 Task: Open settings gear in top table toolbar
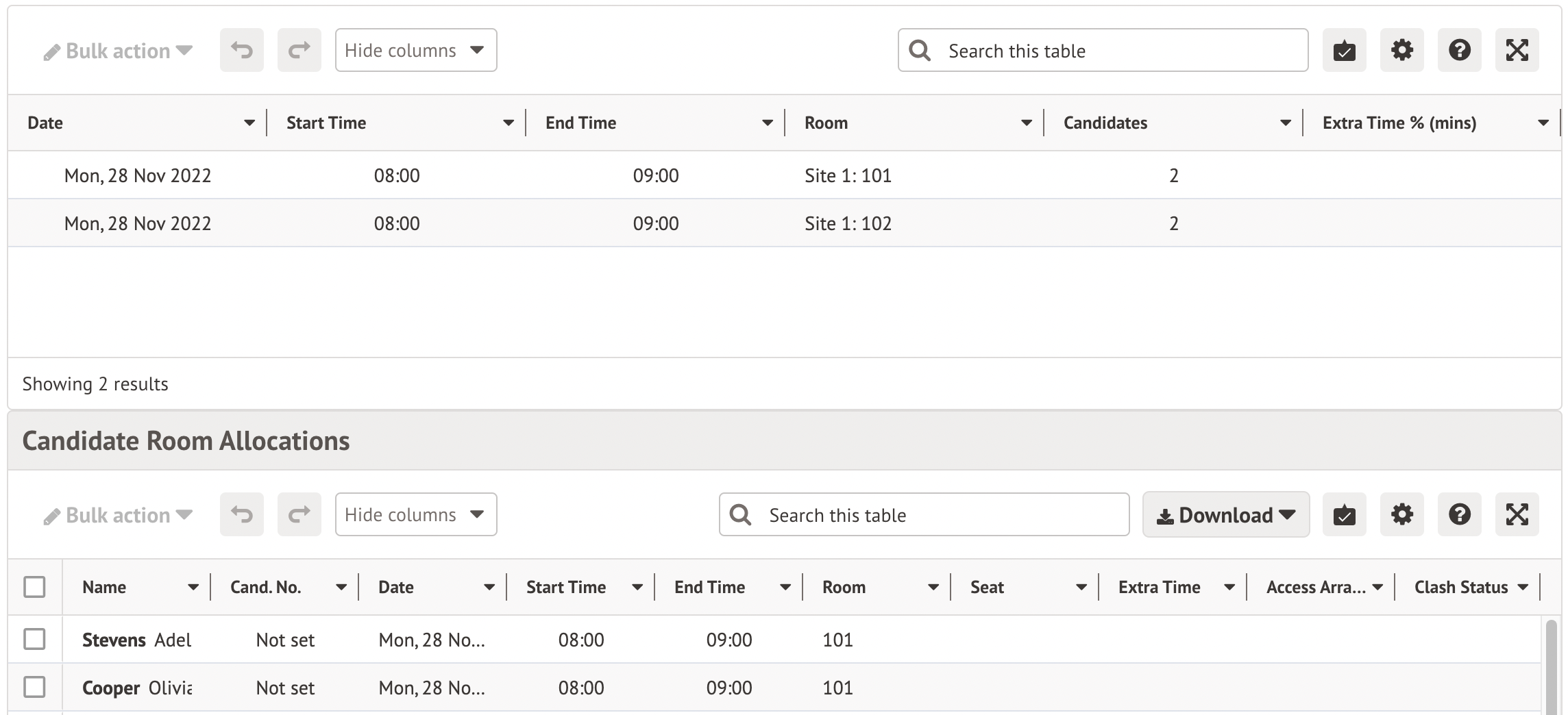click(1401, 50)
